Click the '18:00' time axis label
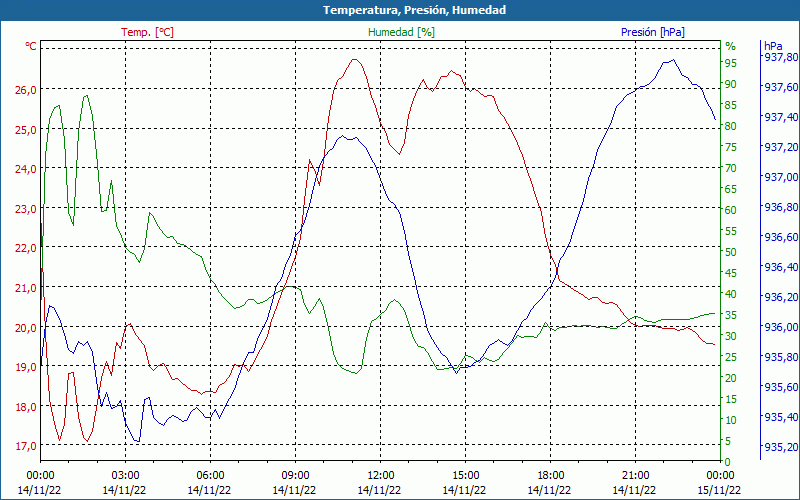 [551, 475]
